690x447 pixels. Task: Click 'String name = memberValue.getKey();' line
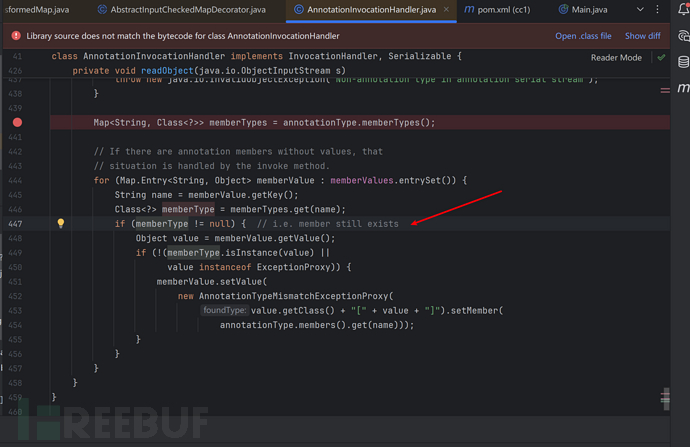click(x=206, y=195)
